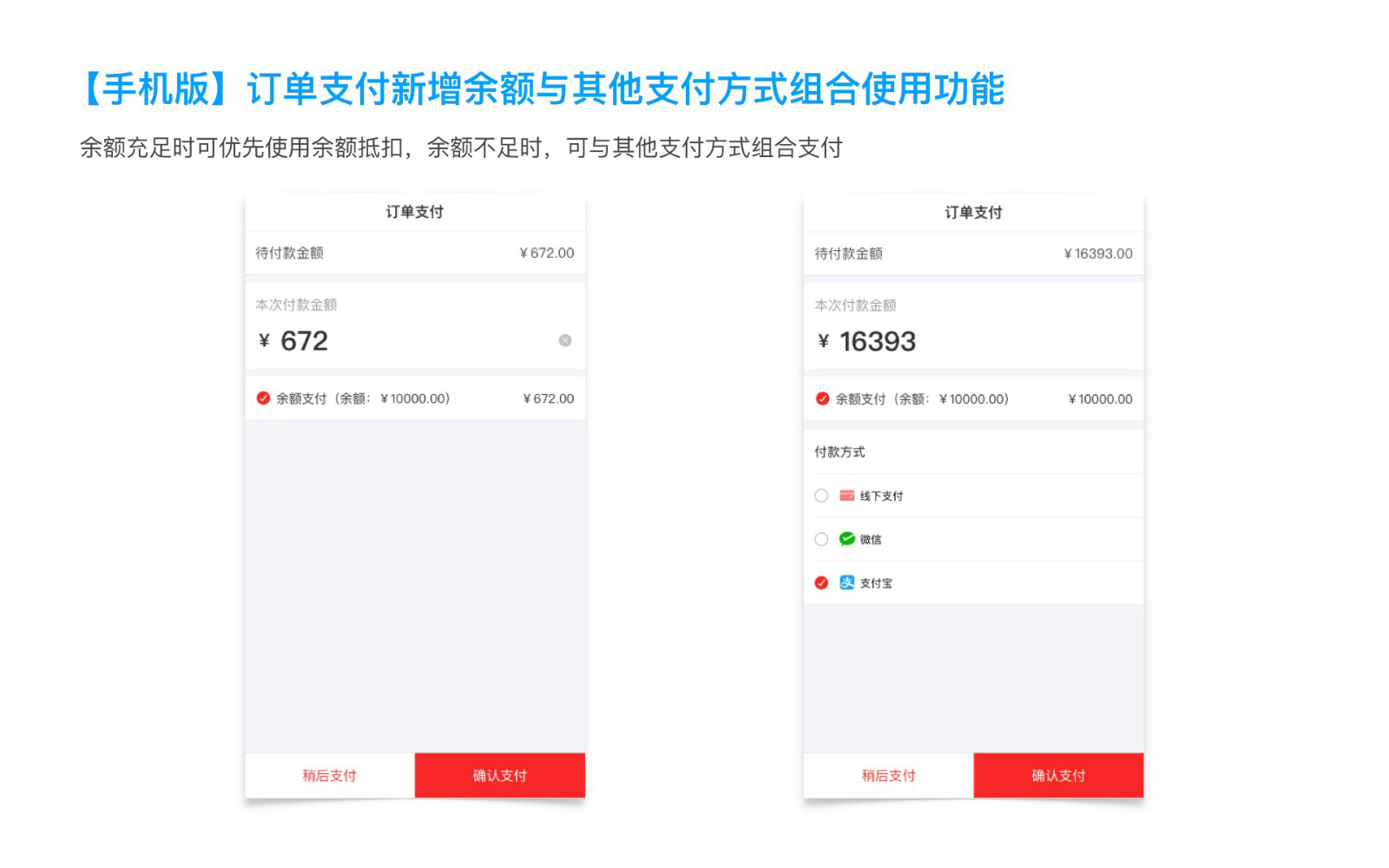Click 稍后支付 on the right phone screen
This screenshot has width=1389, height=868.
point(889,775)
